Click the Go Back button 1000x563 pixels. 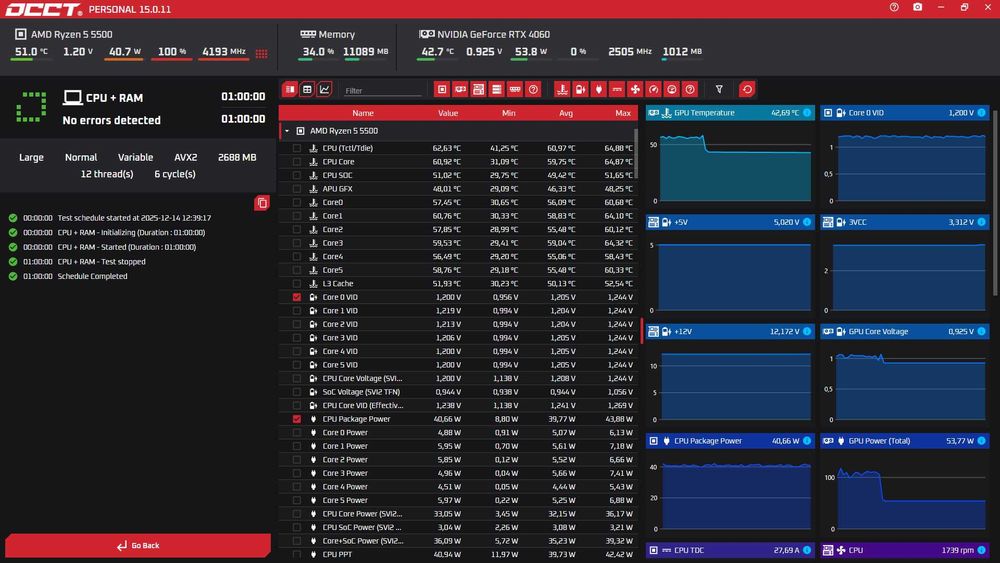coord(138,545)
